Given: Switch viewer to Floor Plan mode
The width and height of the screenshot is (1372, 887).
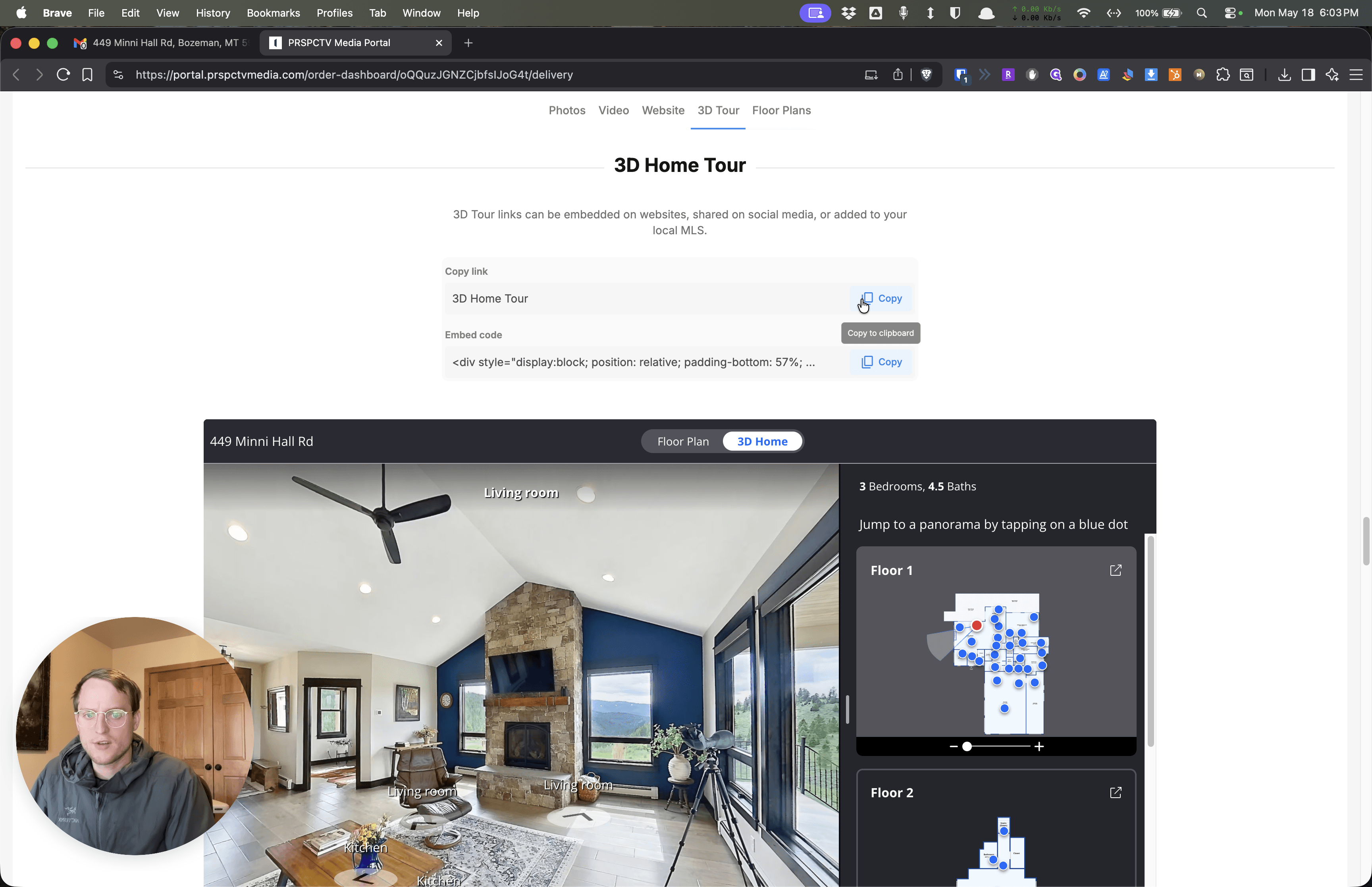Looking at the screenshot, I should (x=683, y=441).
